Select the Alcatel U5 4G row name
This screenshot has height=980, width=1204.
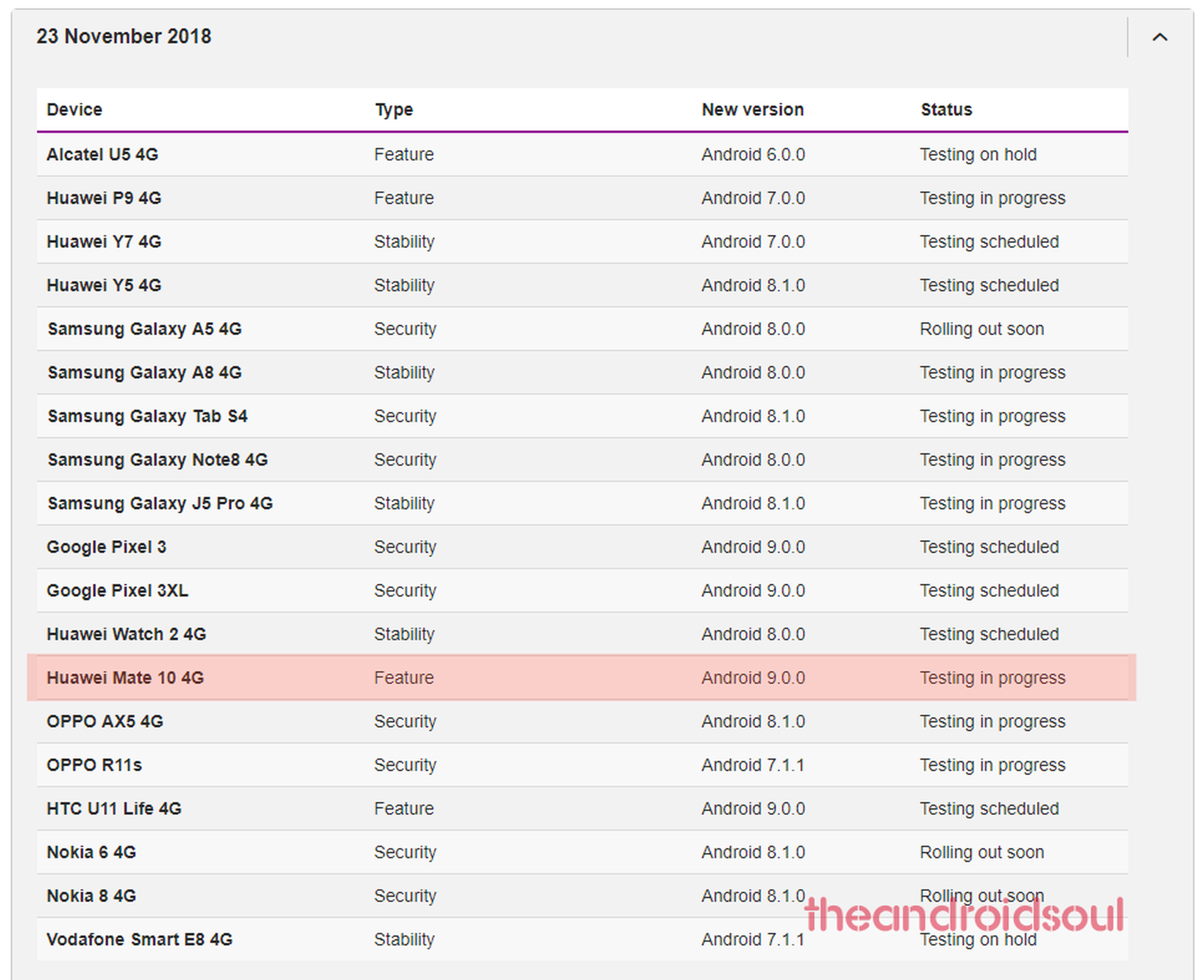coord(102,155)
